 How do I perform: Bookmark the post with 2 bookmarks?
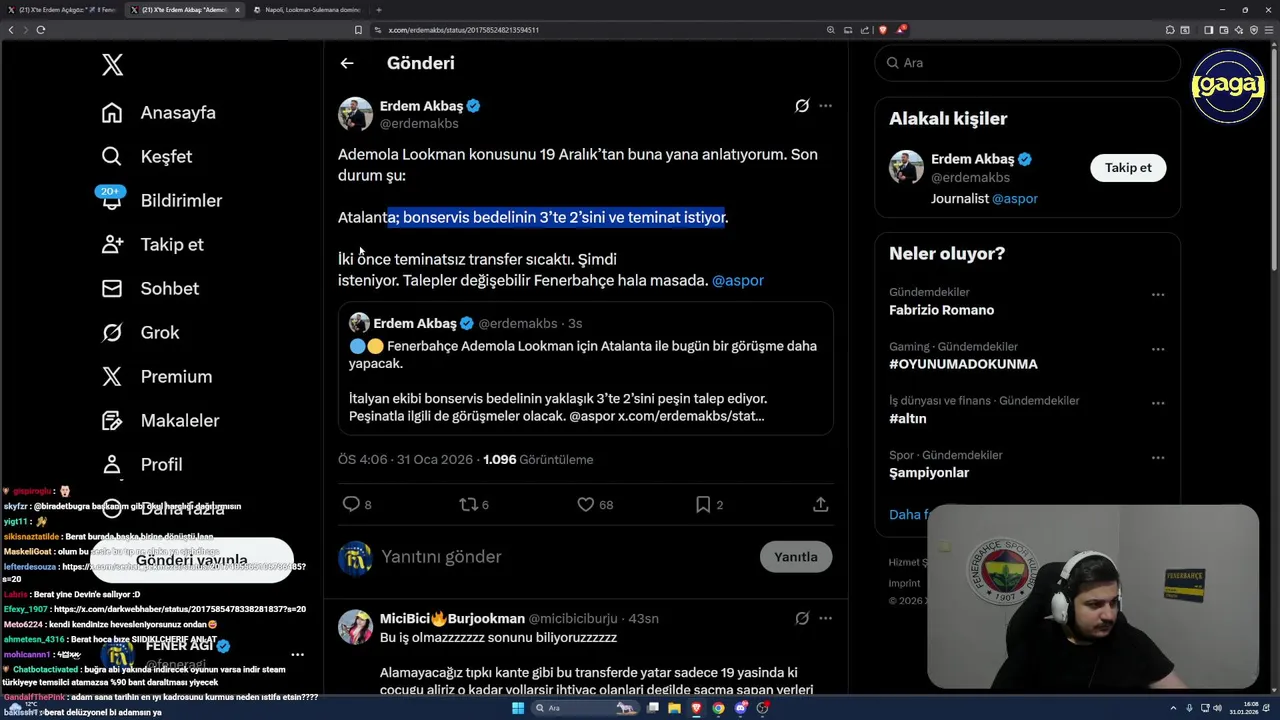pos(703,505)
